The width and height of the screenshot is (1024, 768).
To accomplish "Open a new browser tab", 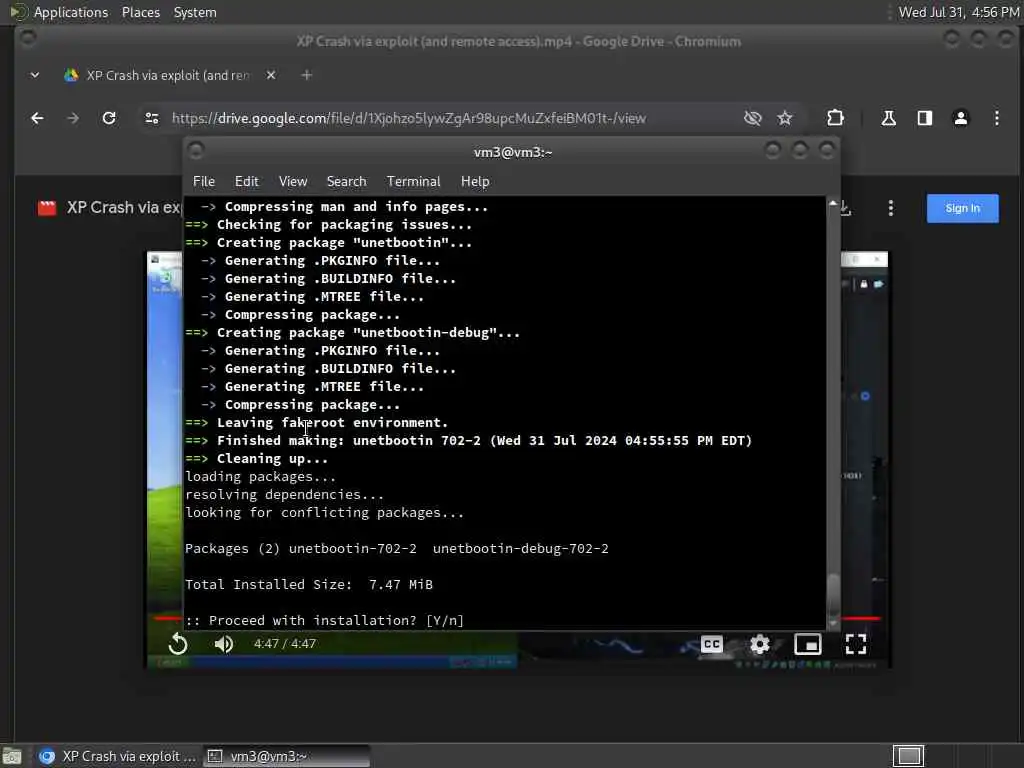I will pyautogui.click(x=306, y=75).
